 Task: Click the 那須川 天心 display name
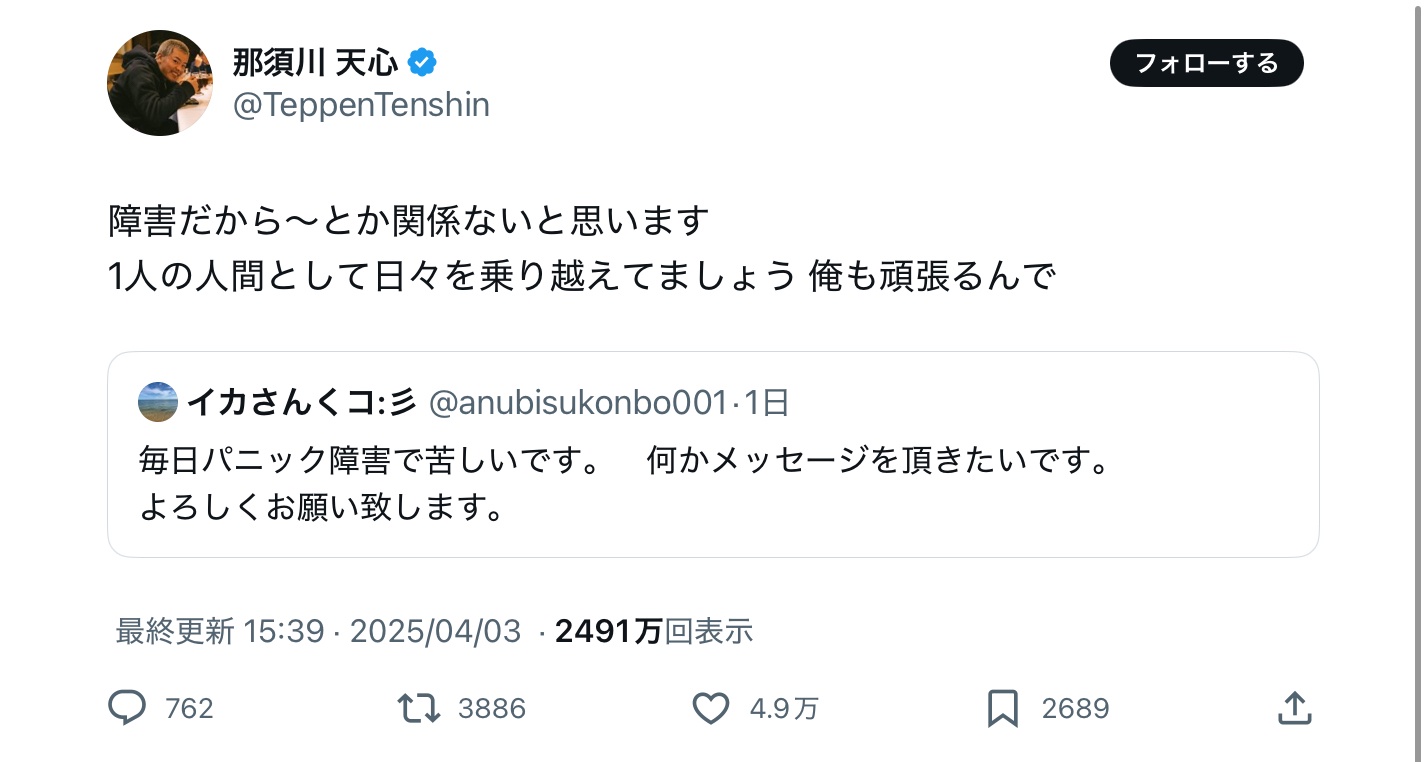[315, 63]
